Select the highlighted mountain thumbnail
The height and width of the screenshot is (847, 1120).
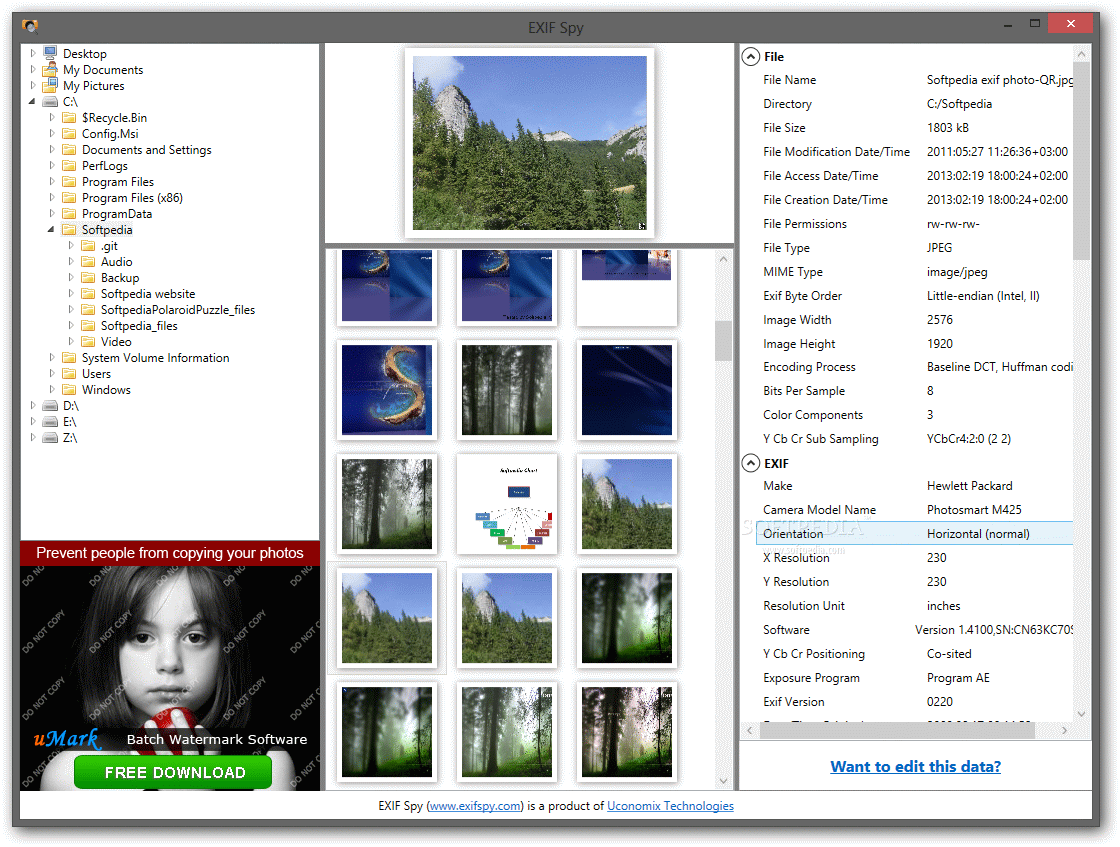(x=386, y=618)
